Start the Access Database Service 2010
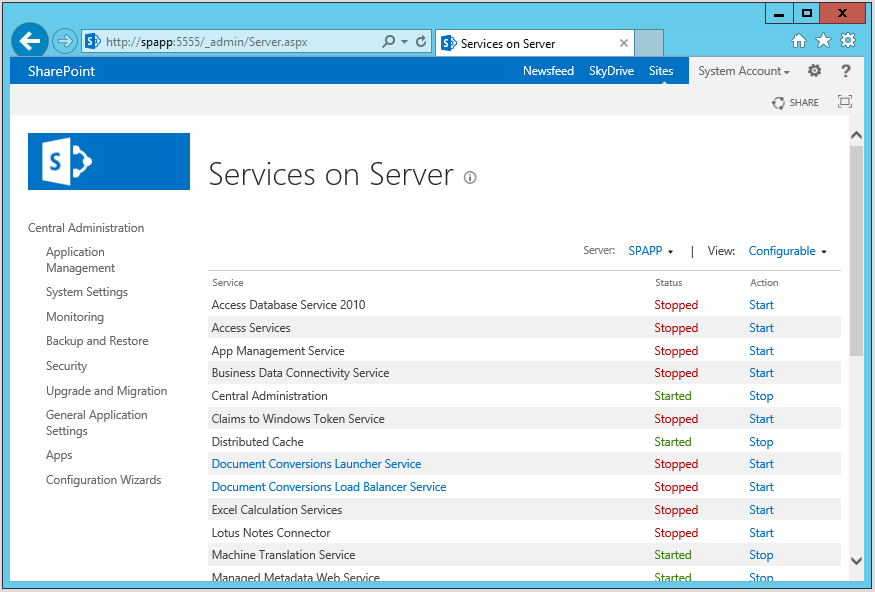 click(x=761, y=305)
